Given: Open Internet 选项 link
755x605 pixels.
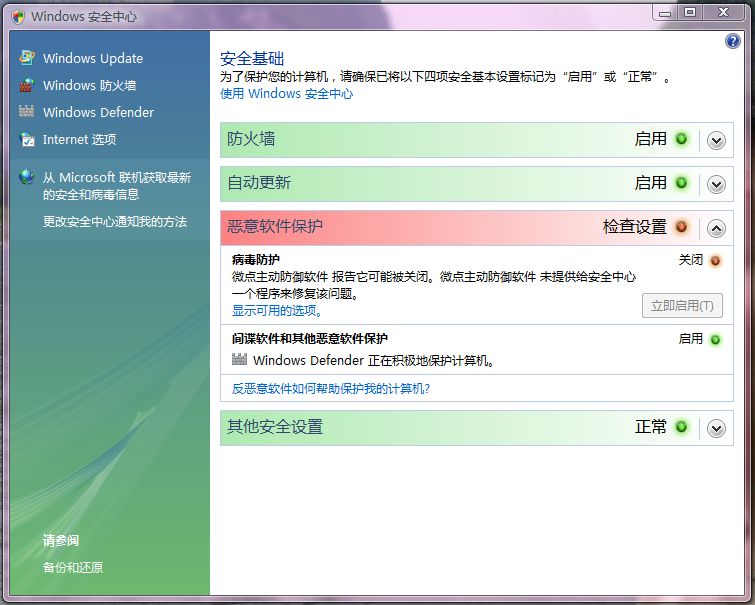Looking at the screenshot, I should coord(79,139).
